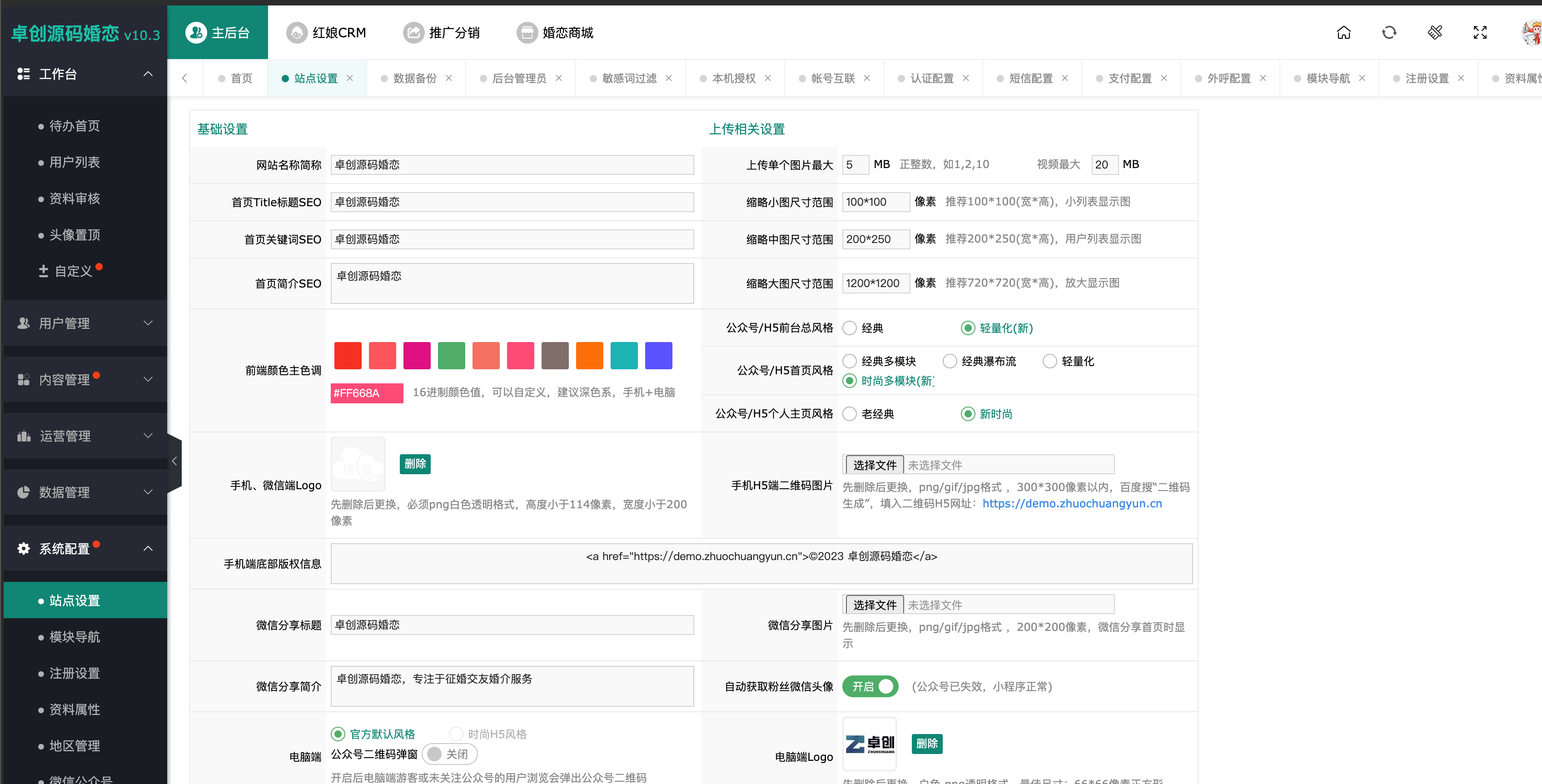Pick the green color swatch

(451, 356)
